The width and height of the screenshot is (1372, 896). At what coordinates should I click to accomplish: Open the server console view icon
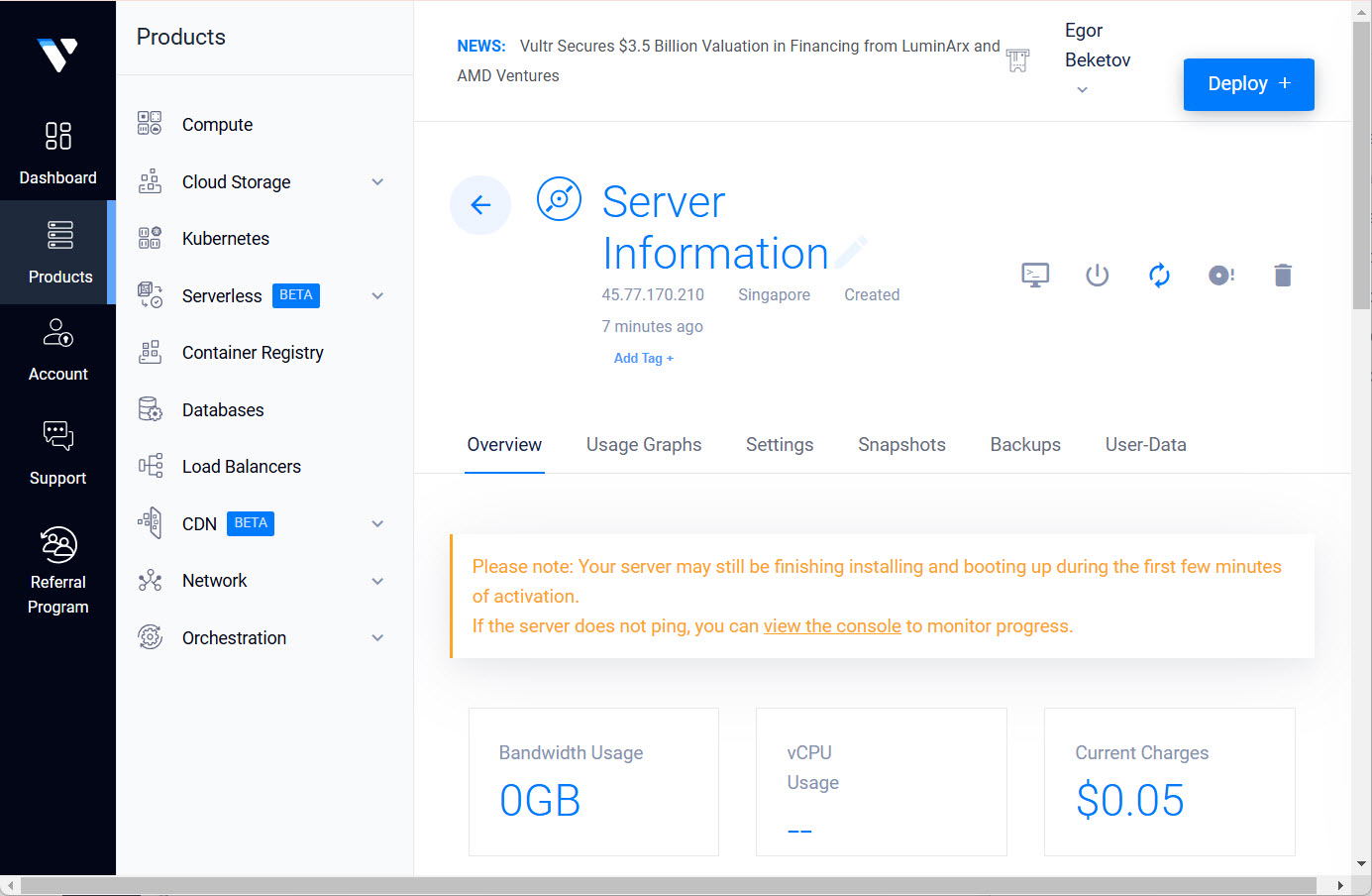1035,275
